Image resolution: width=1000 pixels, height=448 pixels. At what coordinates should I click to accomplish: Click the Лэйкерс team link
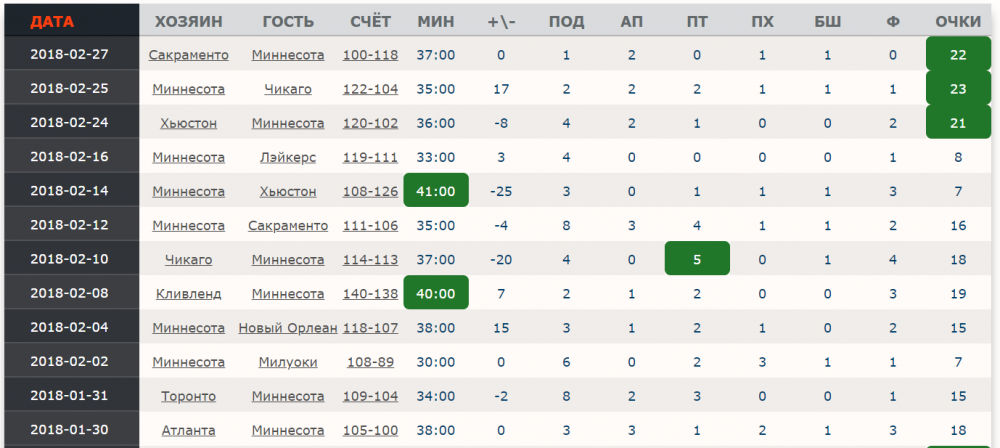point(288,157)
